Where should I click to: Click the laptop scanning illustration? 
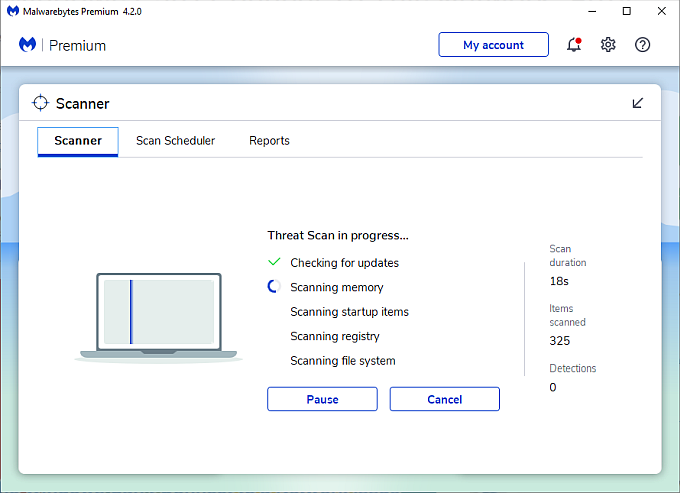[x=159, y=317]
